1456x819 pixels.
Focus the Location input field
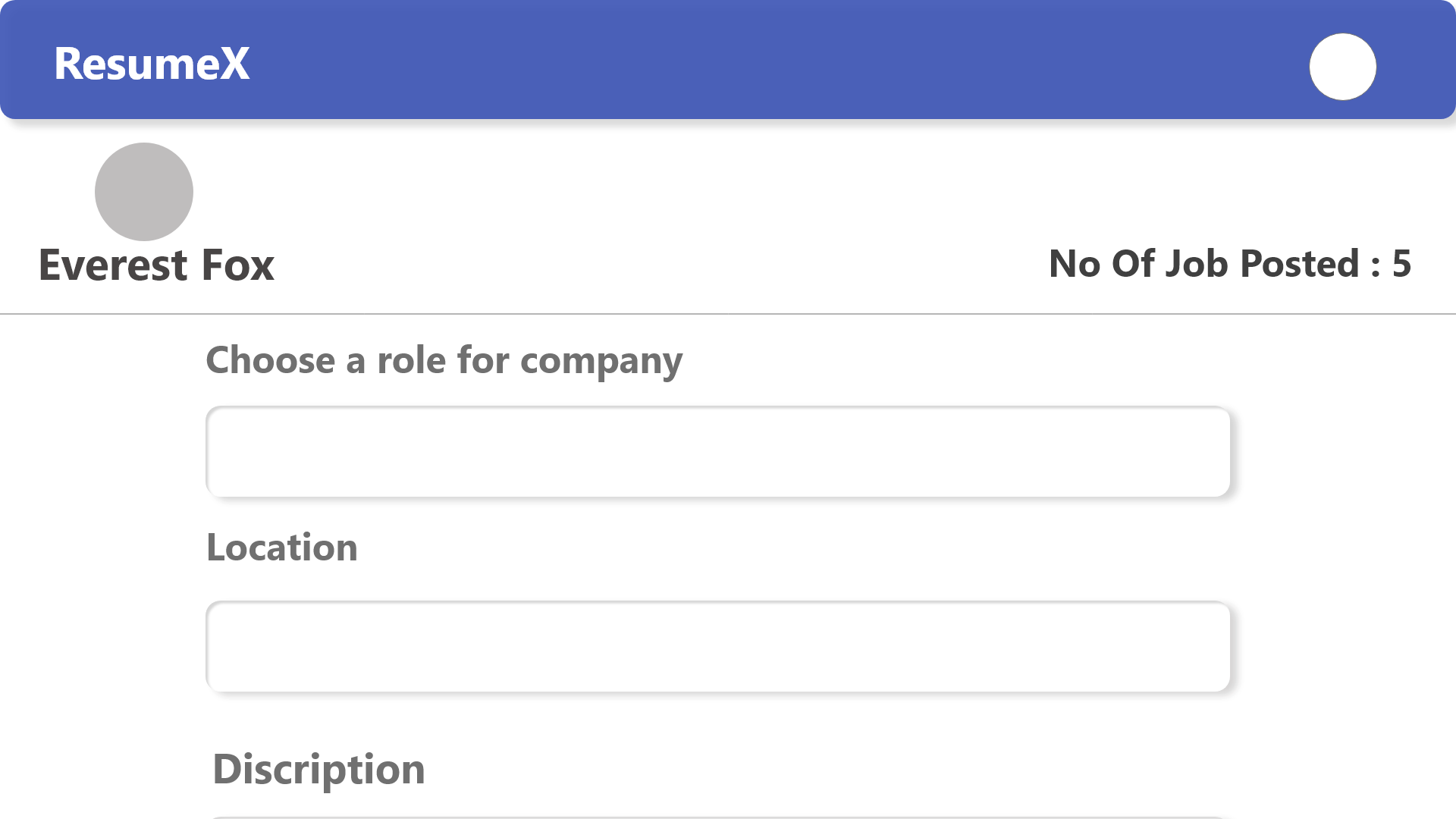click(x=717, y=647)
